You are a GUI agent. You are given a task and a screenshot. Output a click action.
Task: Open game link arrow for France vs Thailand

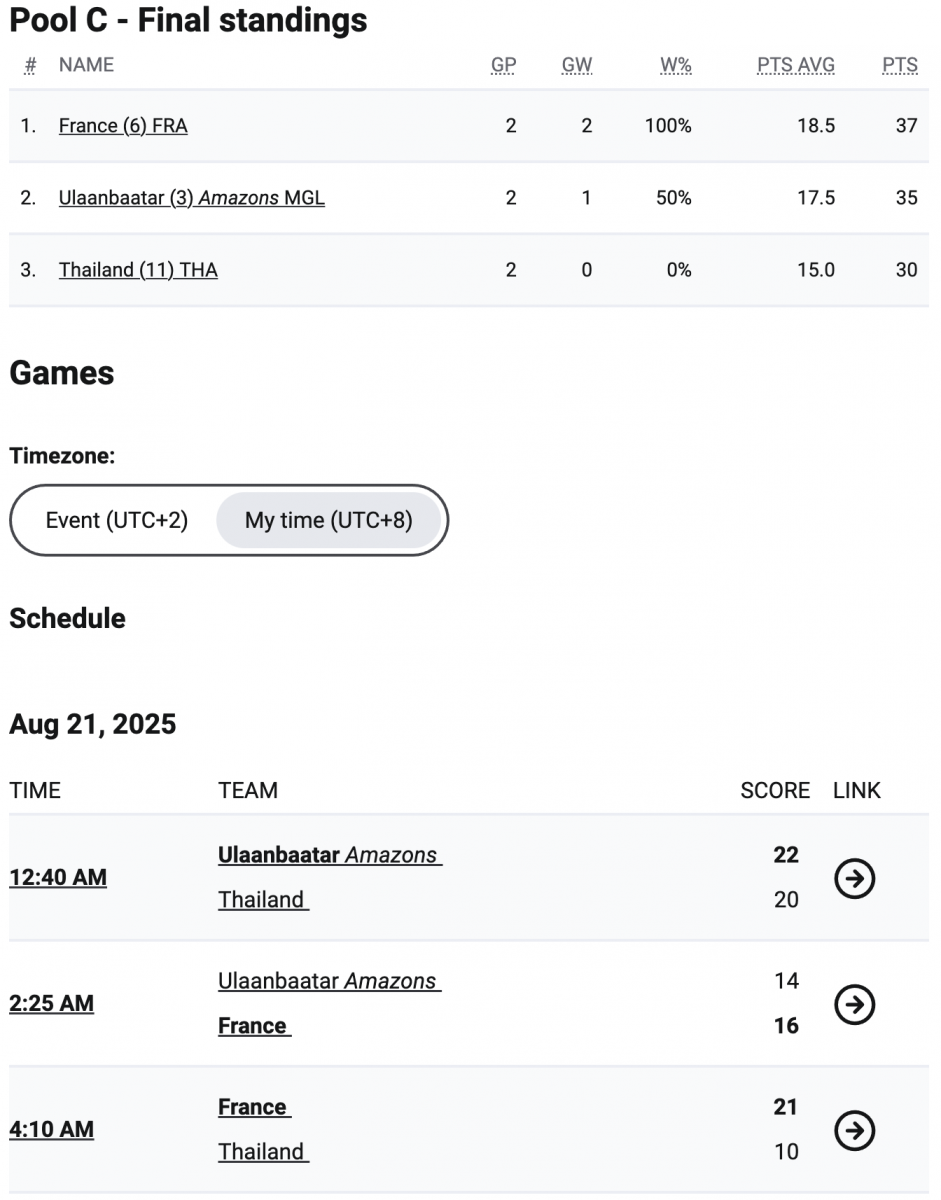tap(854, 1130)
